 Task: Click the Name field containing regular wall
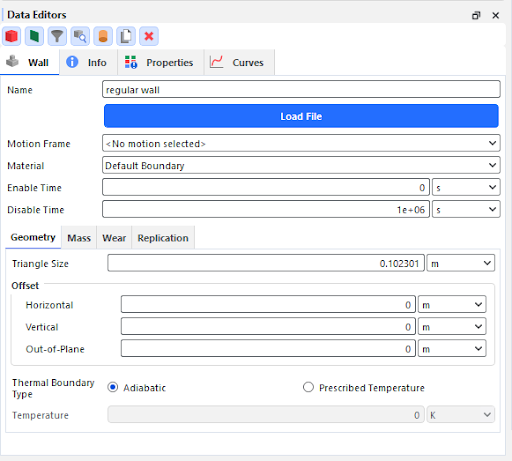coord(301,89)
